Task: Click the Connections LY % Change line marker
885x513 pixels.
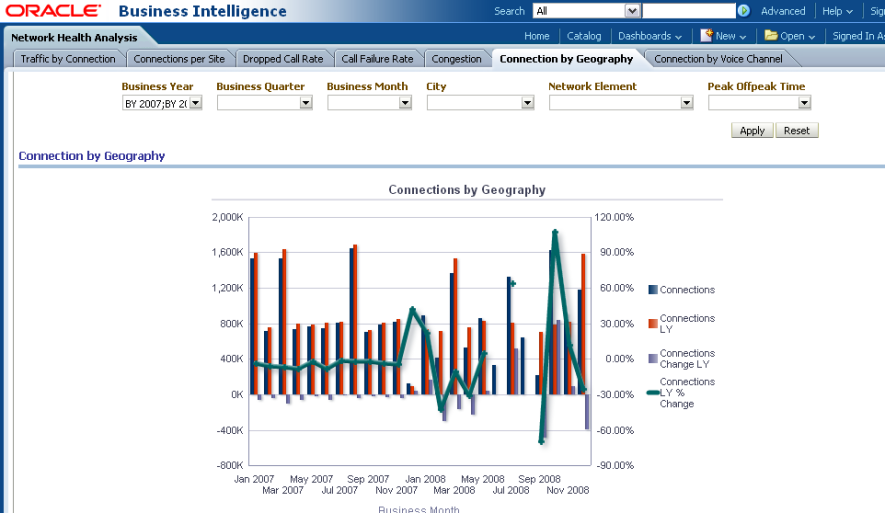Action: click(653, 393)
